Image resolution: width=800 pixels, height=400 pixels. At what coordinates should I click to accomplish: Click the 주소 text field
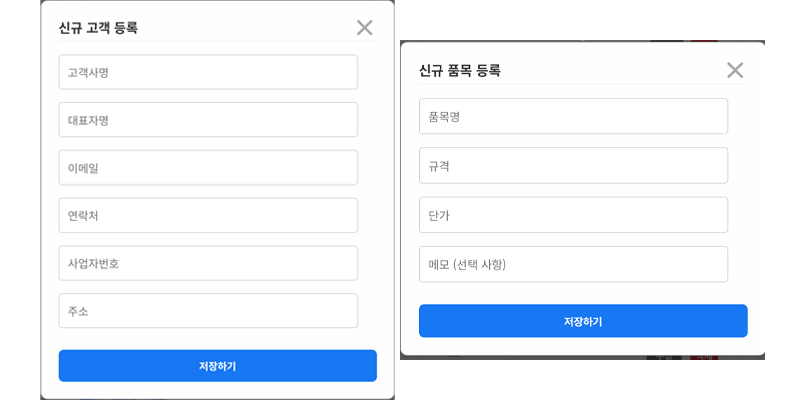pyautogui.click(x=208, y=311)
